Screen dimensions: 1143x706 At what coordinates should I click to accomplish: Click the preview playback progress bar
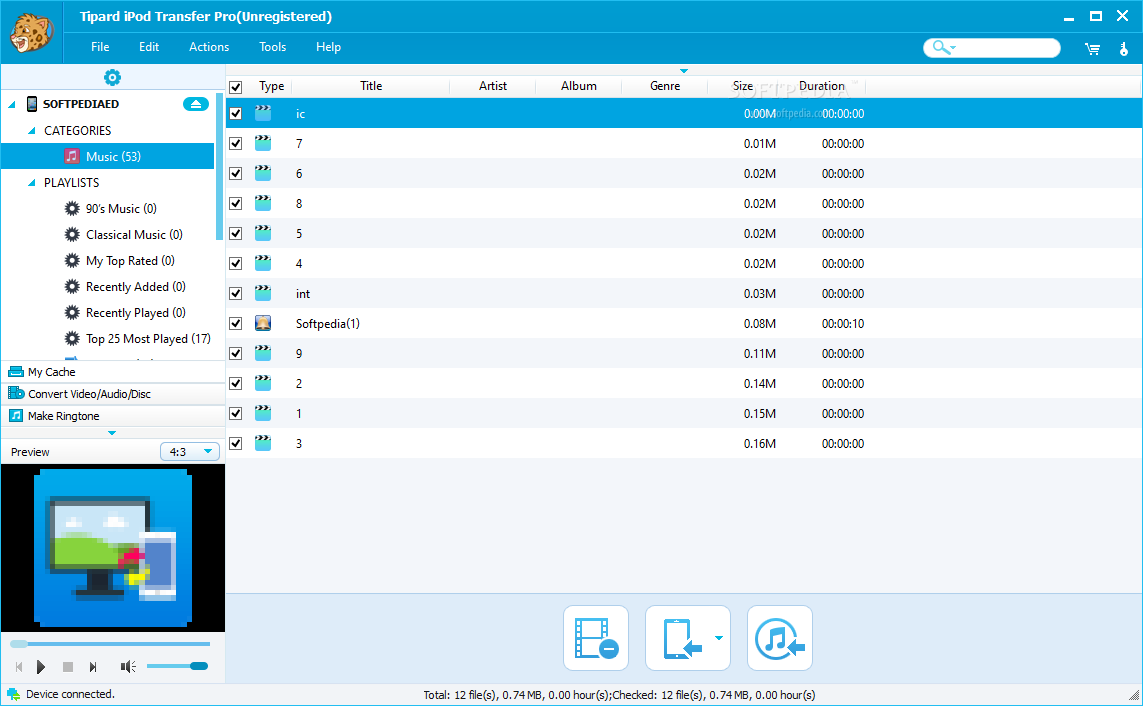tap(110, 644)
